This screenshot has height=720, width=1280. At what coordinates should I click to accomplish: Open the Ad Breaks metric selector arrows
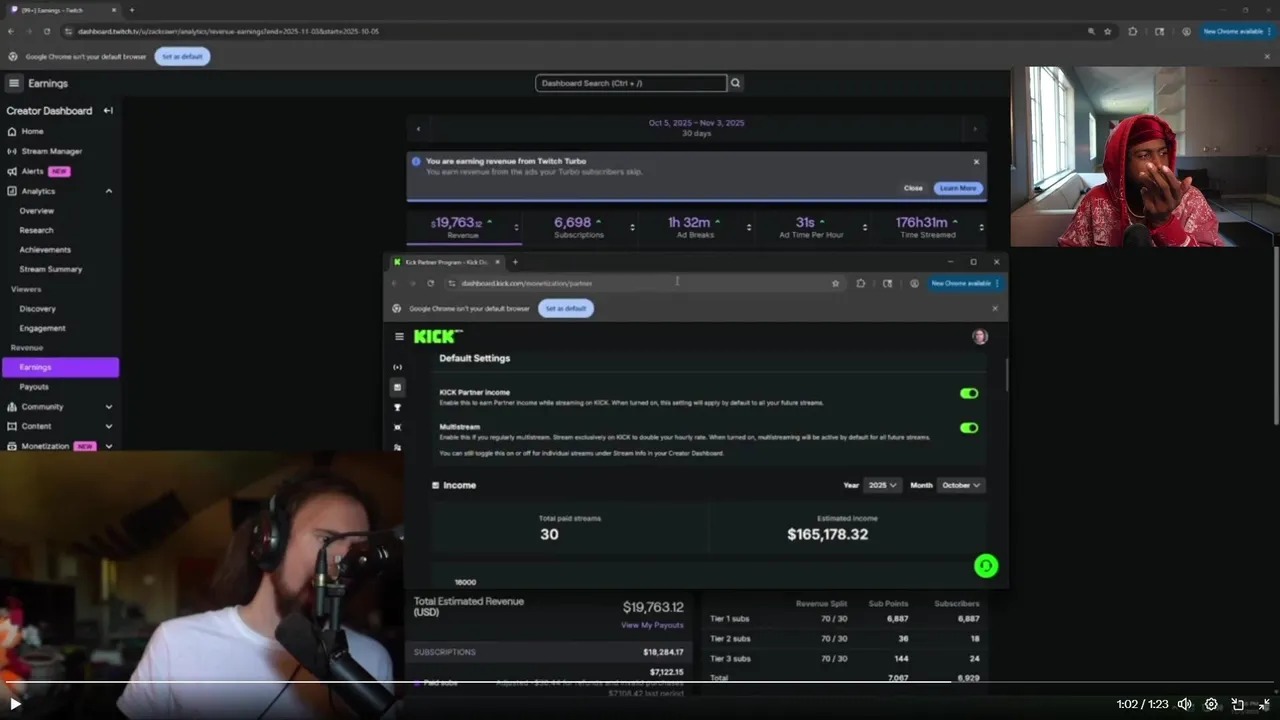tap(748, 227)
